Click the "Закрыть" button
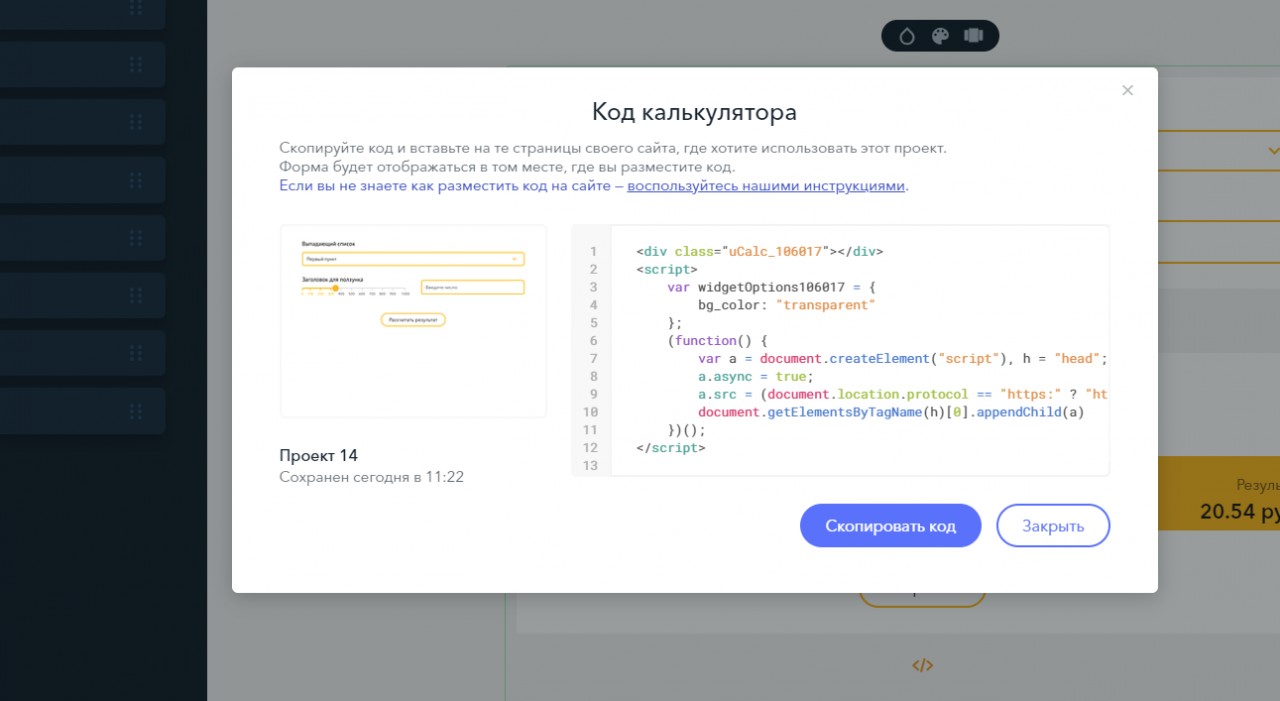The image size is (1280, 701). click(x=1052, y=526)
